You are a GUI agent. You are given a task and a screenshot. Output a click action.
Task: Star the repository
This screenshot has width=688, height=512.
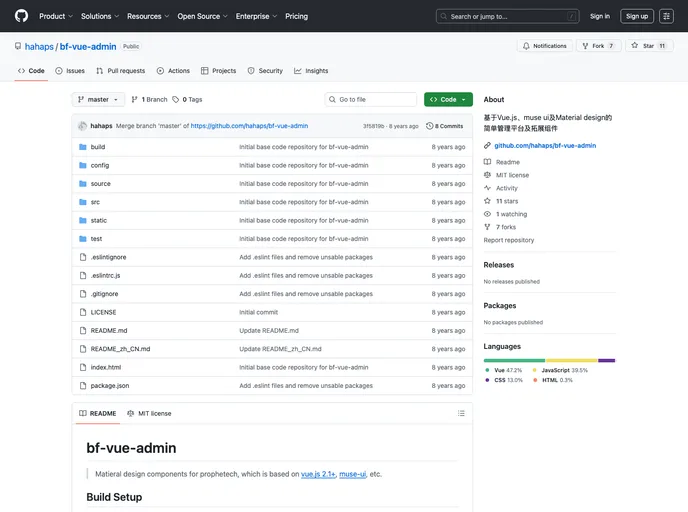649,46
